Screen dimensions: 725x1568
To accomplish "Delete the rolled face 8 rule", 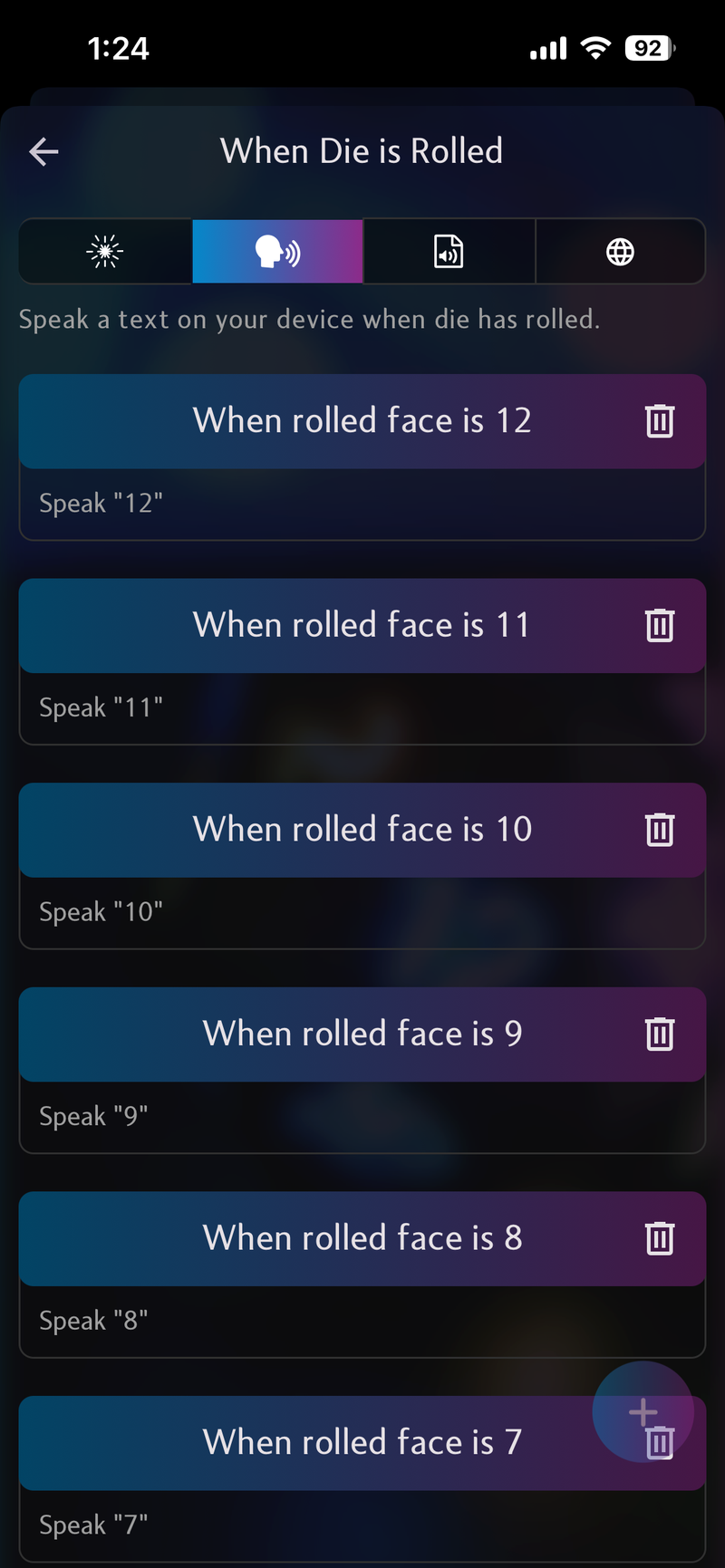I will click(659, 1238).
